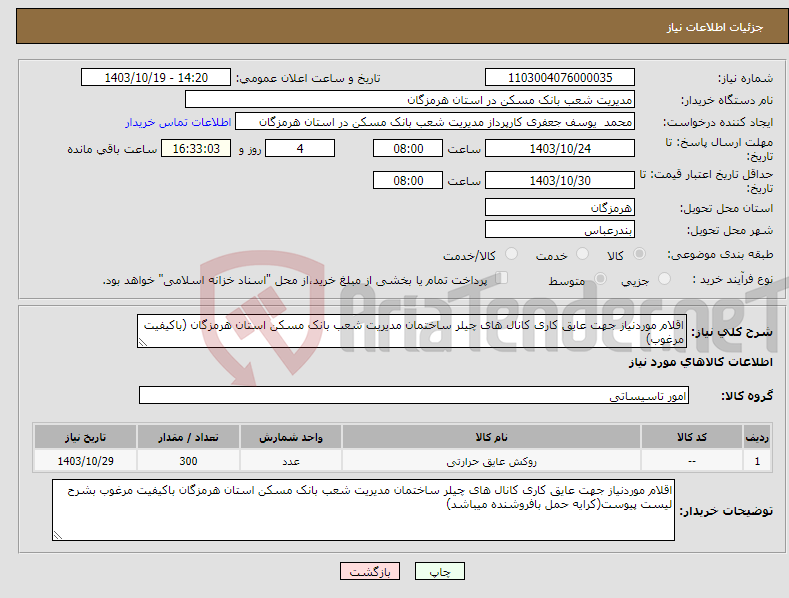Click the نوع فرآیند خرید label
Screen dimensions: 789x598
pos(733,279)
